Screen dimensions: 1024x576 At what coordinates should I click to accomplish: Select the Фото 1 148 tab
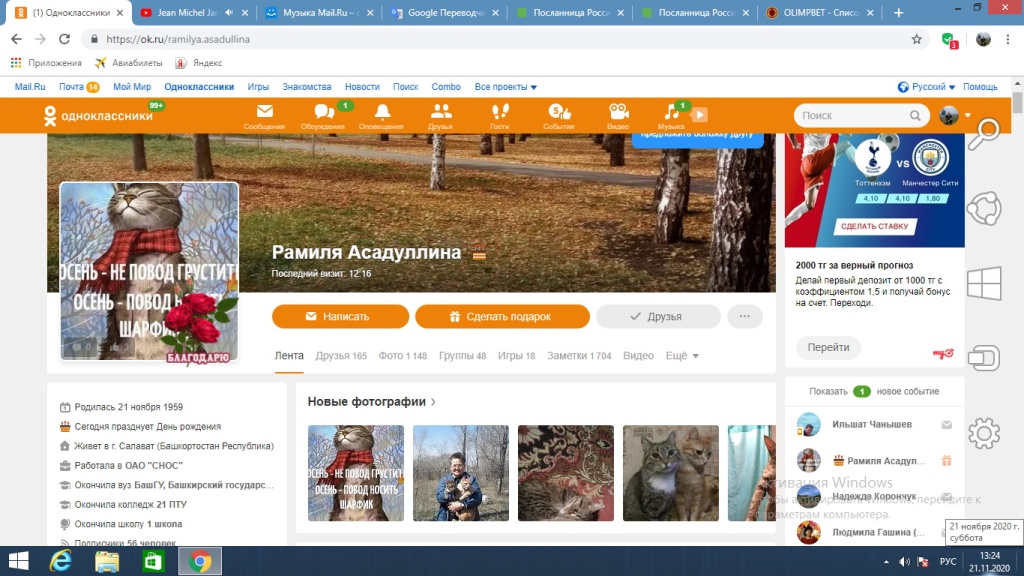[x=402, y=356]
